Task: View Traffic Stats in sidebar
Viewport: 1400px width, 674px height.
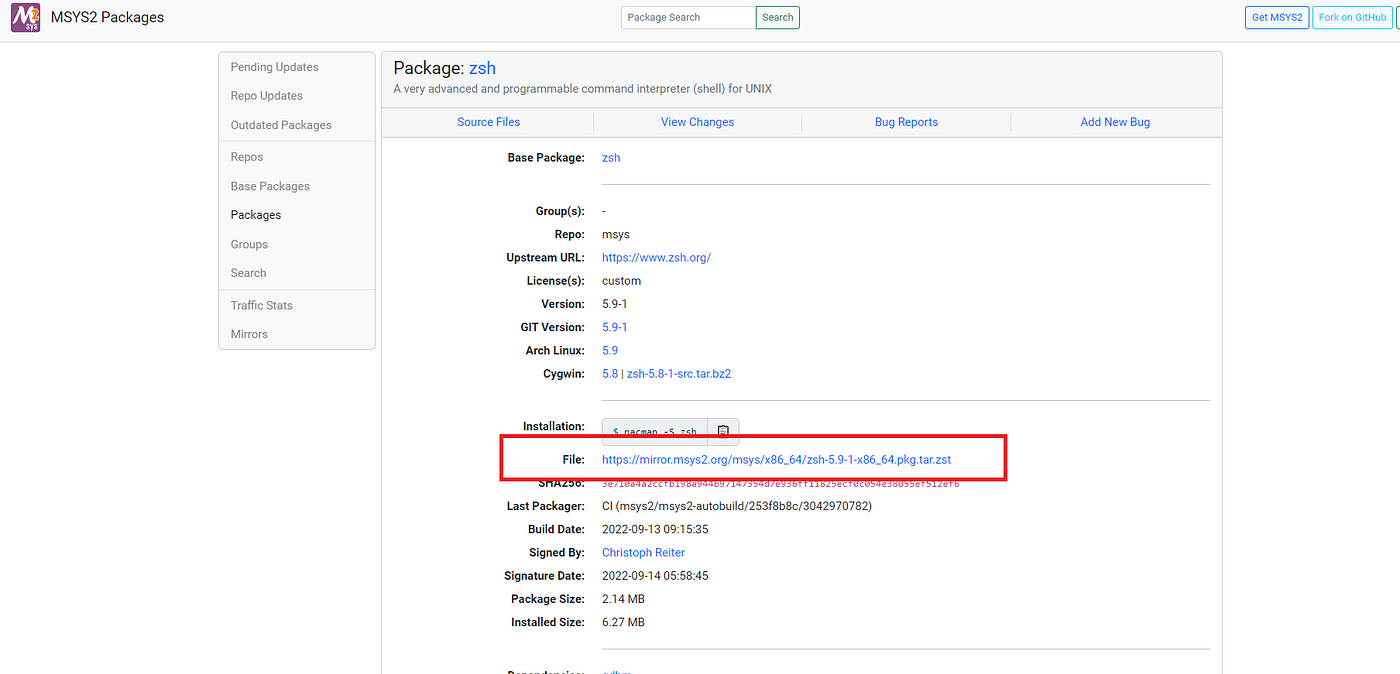Action: [262, 305]
